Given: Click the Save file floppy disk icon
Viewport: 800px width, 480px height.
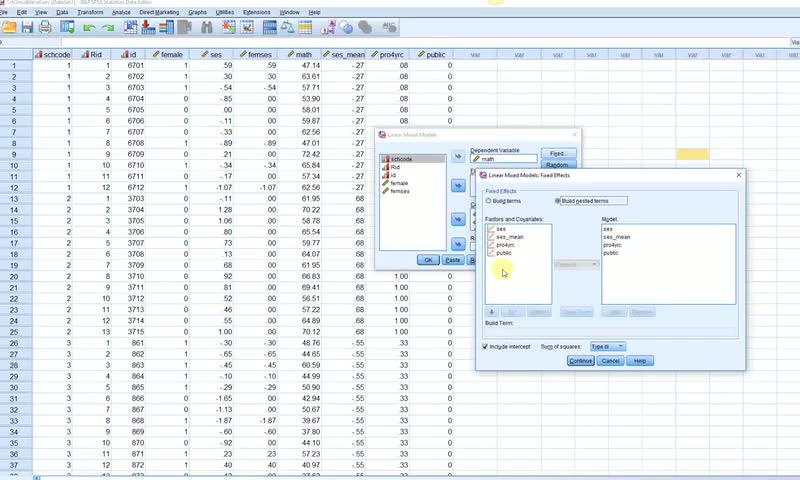Looking at the screenshot, I should point(27,27).
